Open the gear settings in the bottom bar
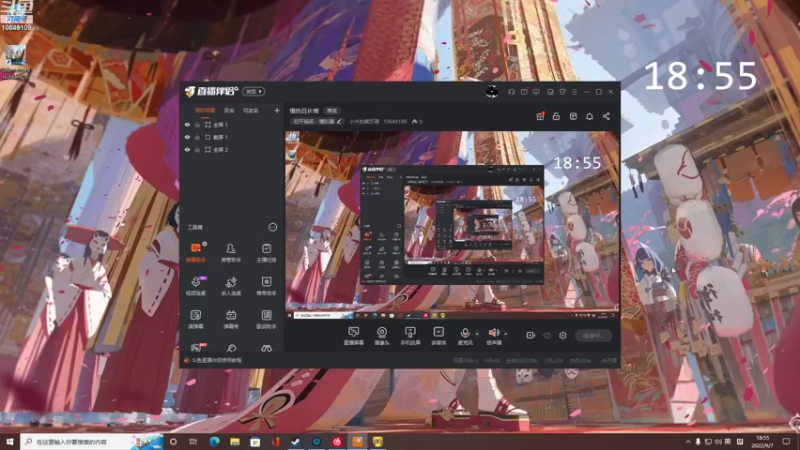The height and width of the screenshot is (450, 800). [563, 335]
